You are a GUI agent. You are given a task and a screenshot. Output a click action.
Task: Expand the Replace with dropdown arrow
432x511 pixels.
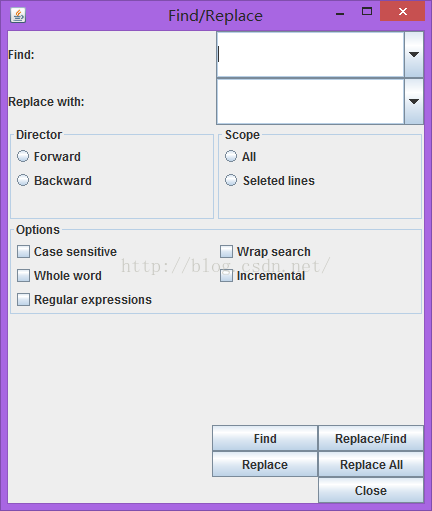(x=414, y=101)
